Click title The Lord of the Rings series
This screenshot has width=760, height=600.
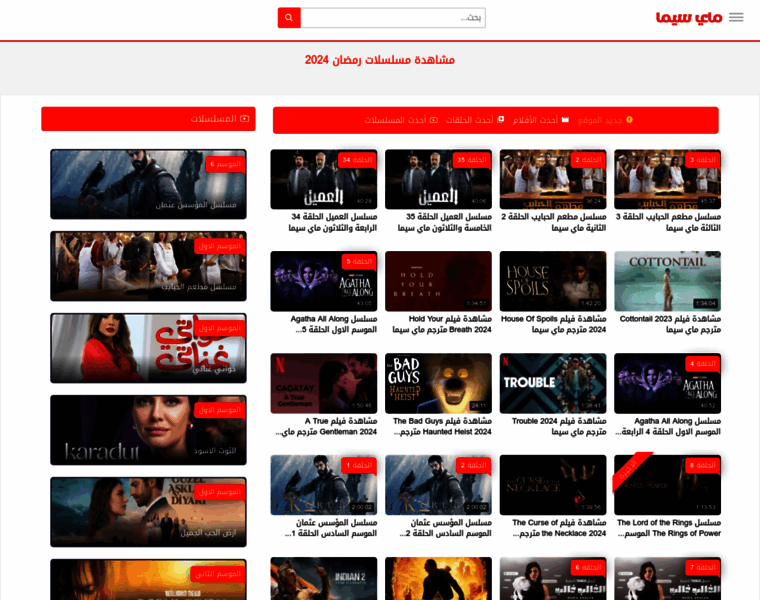coord(669,528)
